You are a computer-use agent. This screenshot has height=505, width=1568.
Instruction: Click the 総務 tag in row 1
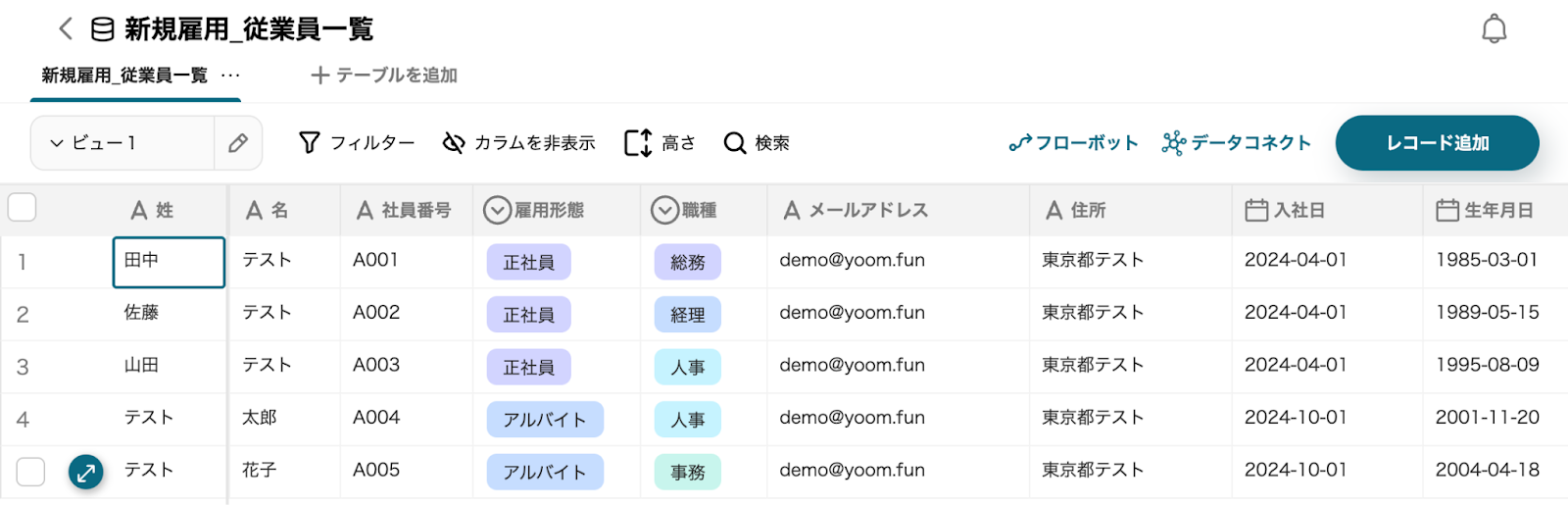pyautogui.click(x=687, y=262)
